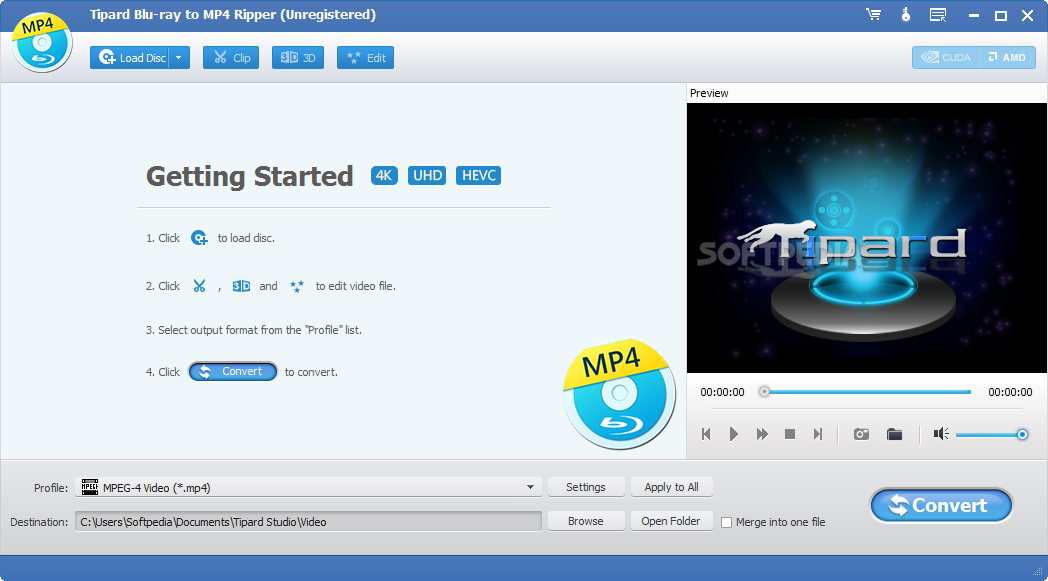1048x581 pixels.
Task: Click the UHD badge
Action: click(427, 175)
